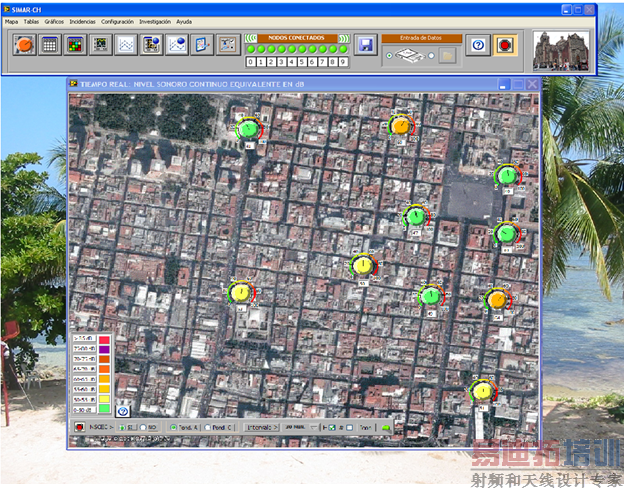
Task: Click the line chart graph icon
Action: click(x=125, y=44)
